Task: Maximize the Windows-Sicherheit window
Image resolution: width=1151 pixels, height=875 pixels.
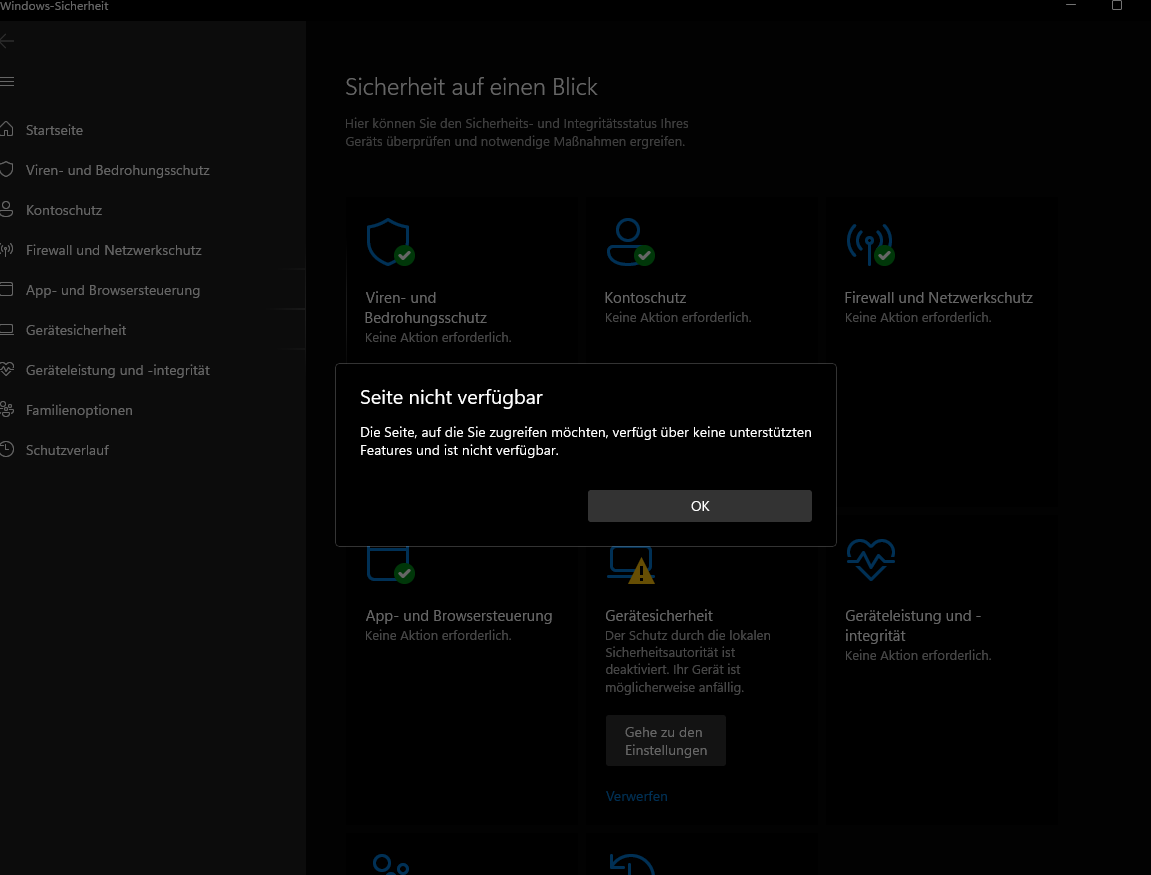Action: pos(1117,6)
